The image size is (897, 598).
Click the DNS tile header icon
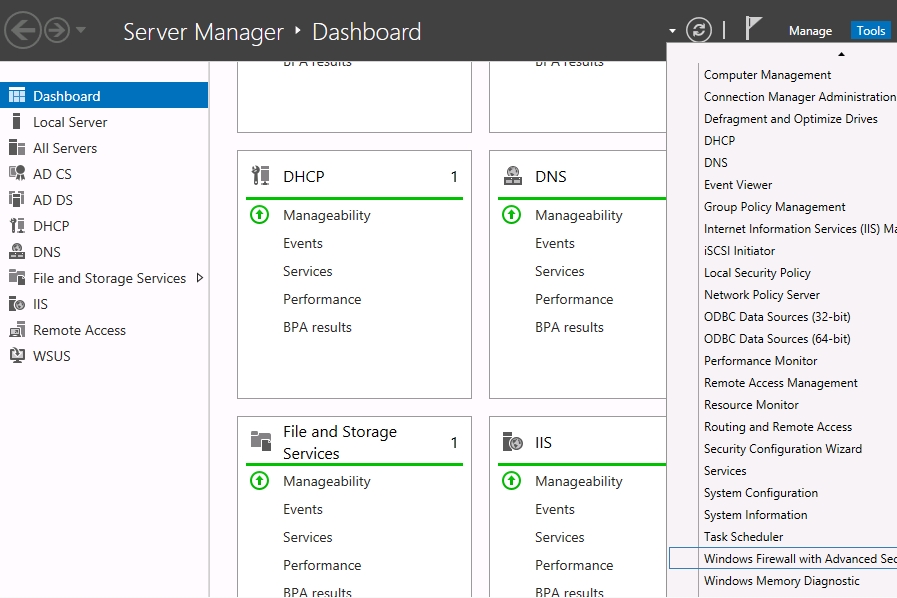pyautogui.click(x=512, y=176)
